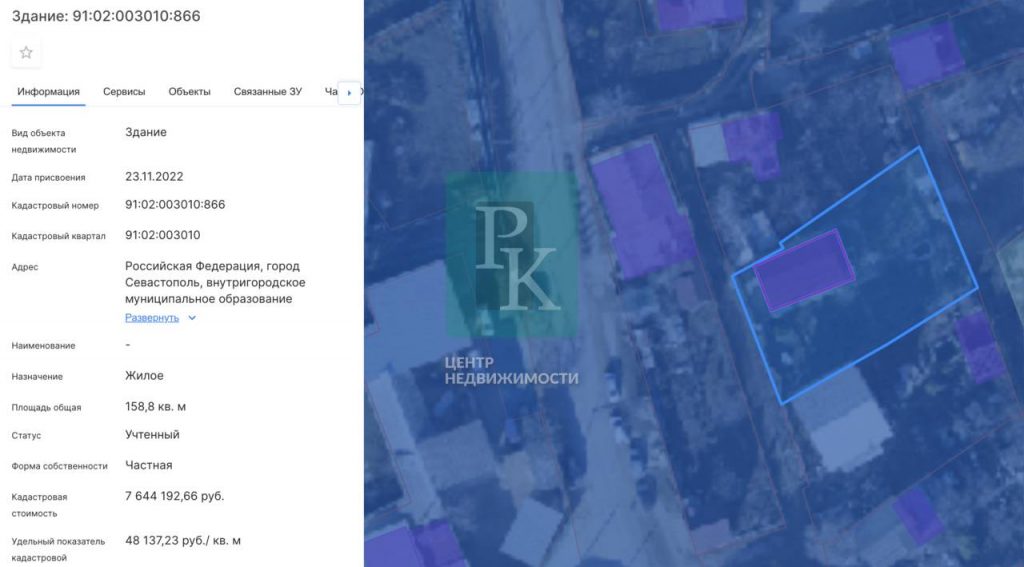
Task: Click the address text starting Российская Федерация
Action: 212,282
